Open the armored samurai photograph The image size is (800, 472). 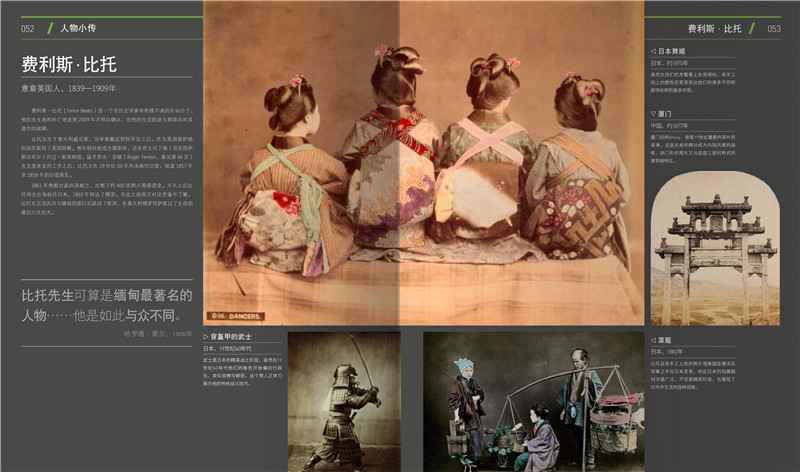pyautogui.click(x=344, y=400)
